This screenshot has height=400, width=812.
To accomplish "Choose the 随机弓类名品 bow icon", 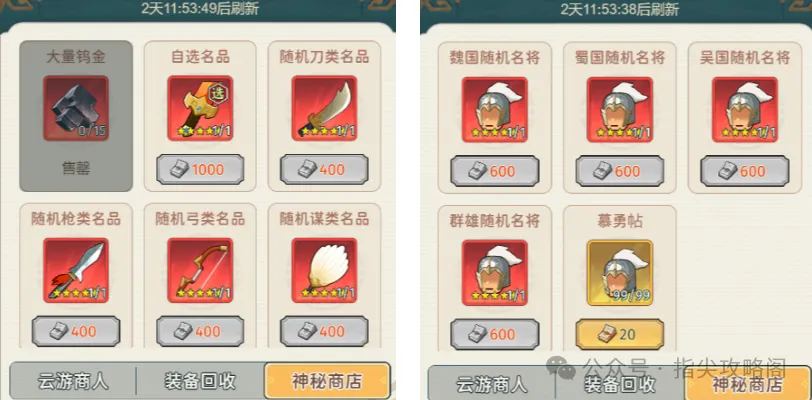I will coord(200,270).
